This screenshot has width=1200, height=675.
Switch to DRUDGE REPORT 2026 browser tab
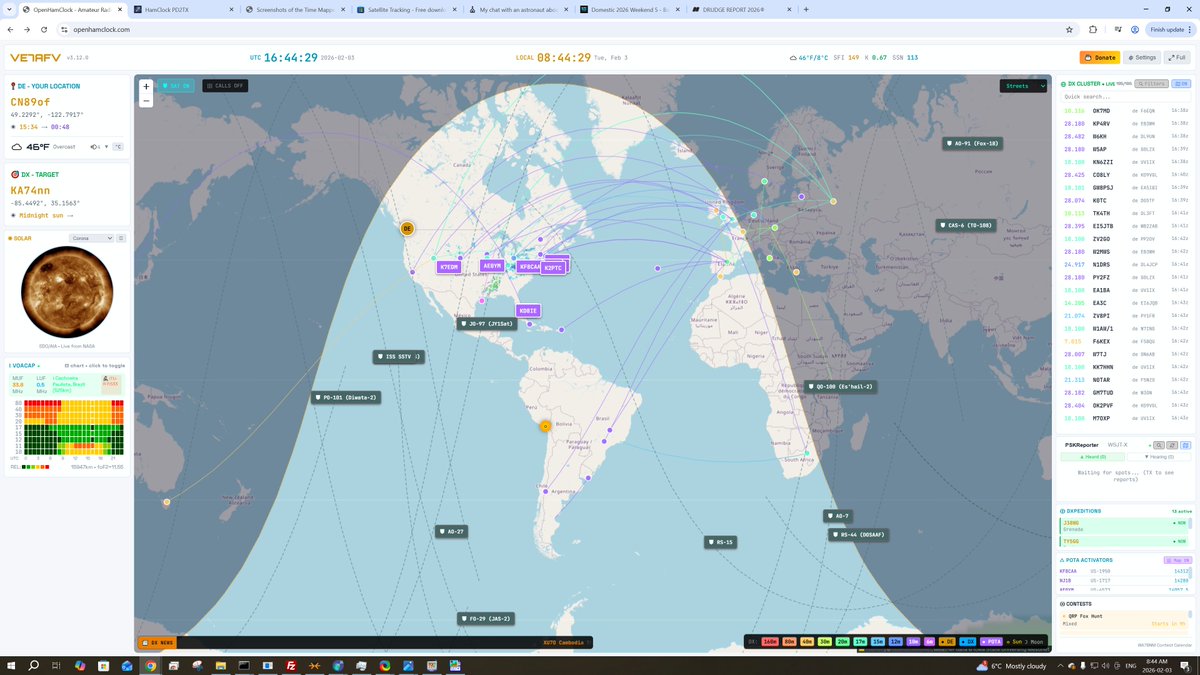[x=739, y=9]
